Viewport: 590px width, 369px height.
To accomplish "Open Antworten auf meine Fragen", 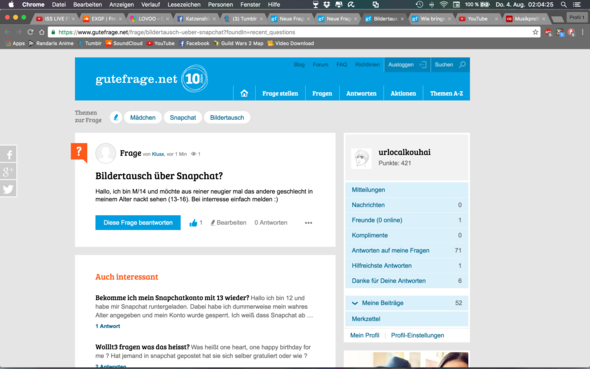I will 406,250.
